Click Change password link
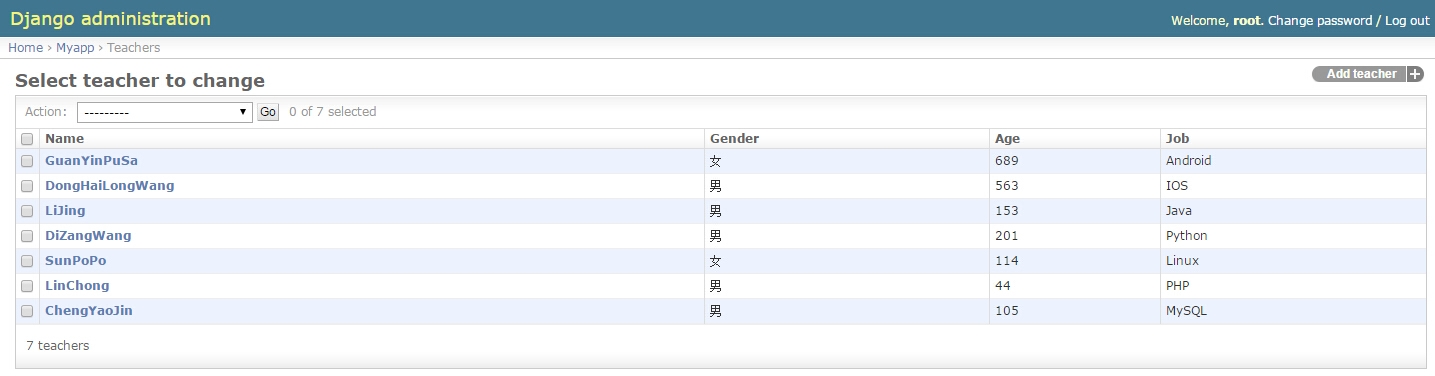Viewport: 1435px width, 376px height. (x=1320, y=20)
